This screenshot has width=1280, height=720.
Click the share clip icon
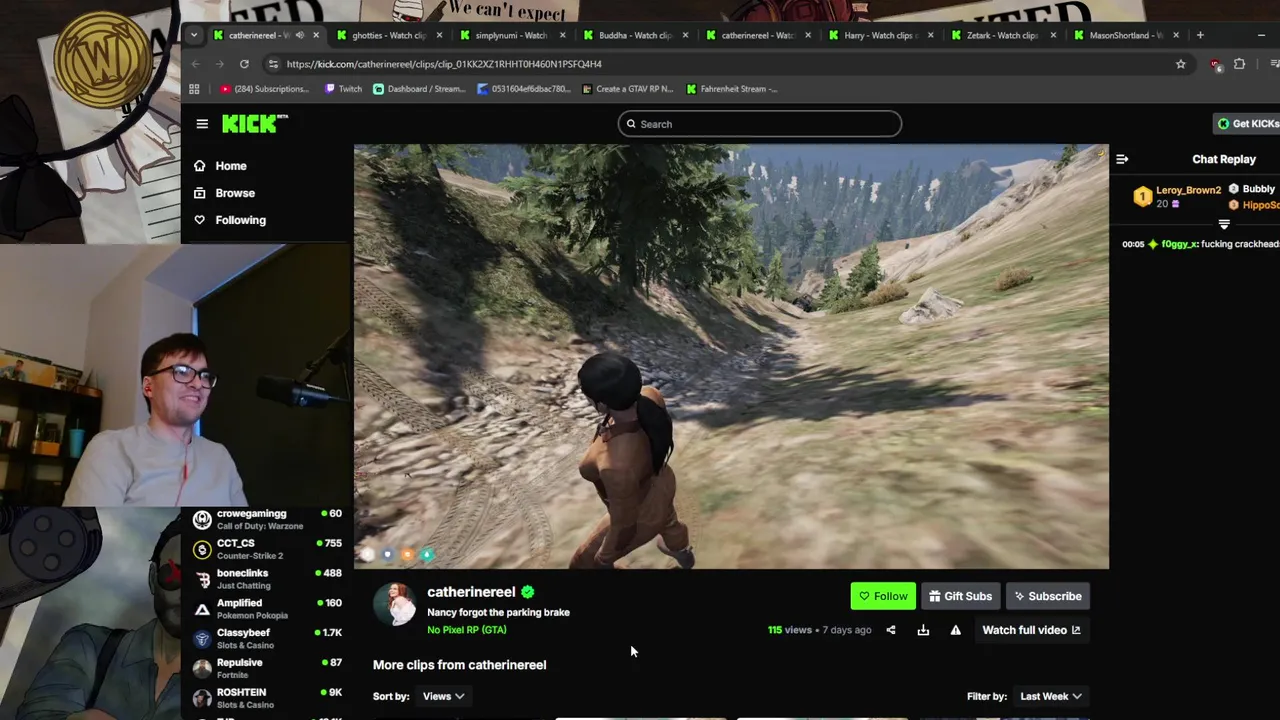(x=891, y=630)
